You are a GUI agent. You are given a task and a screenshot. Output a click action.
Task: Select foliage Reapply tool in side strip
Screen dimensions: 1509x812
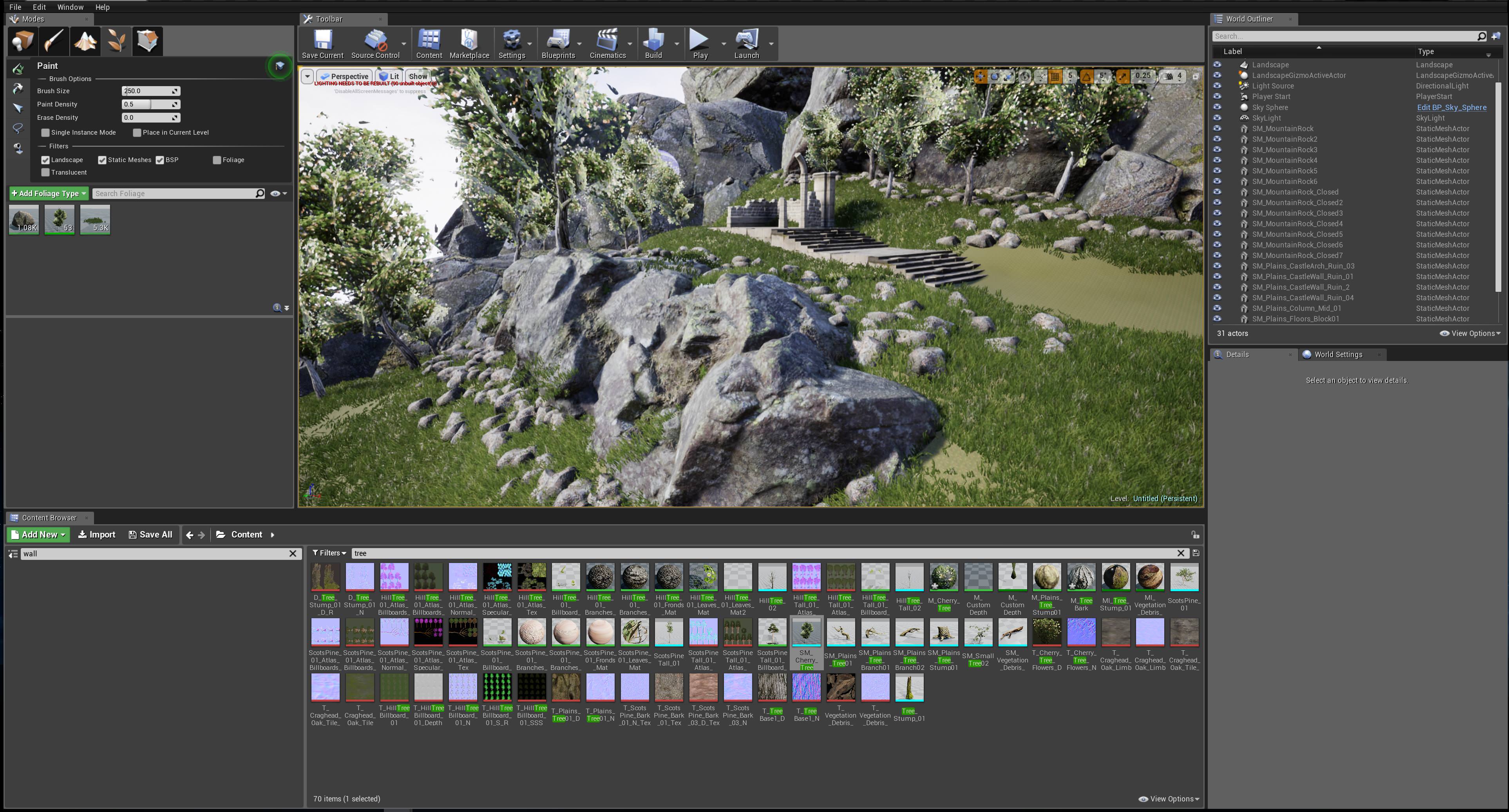click(18, 89)
